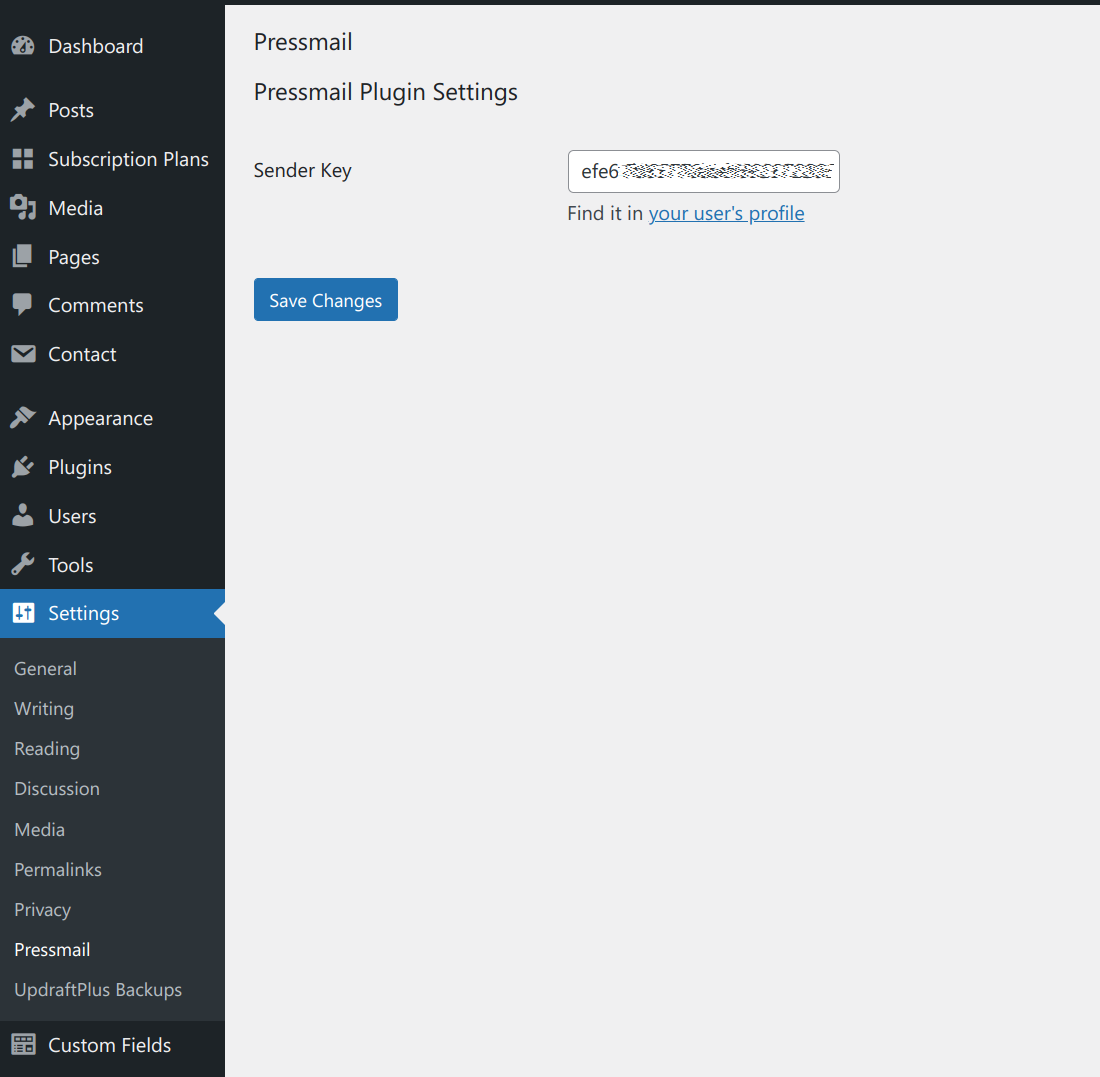This screenshot has width=1100, height=1077.
Task: Click the Custom Fields table icon
Action: (23, 1045)
